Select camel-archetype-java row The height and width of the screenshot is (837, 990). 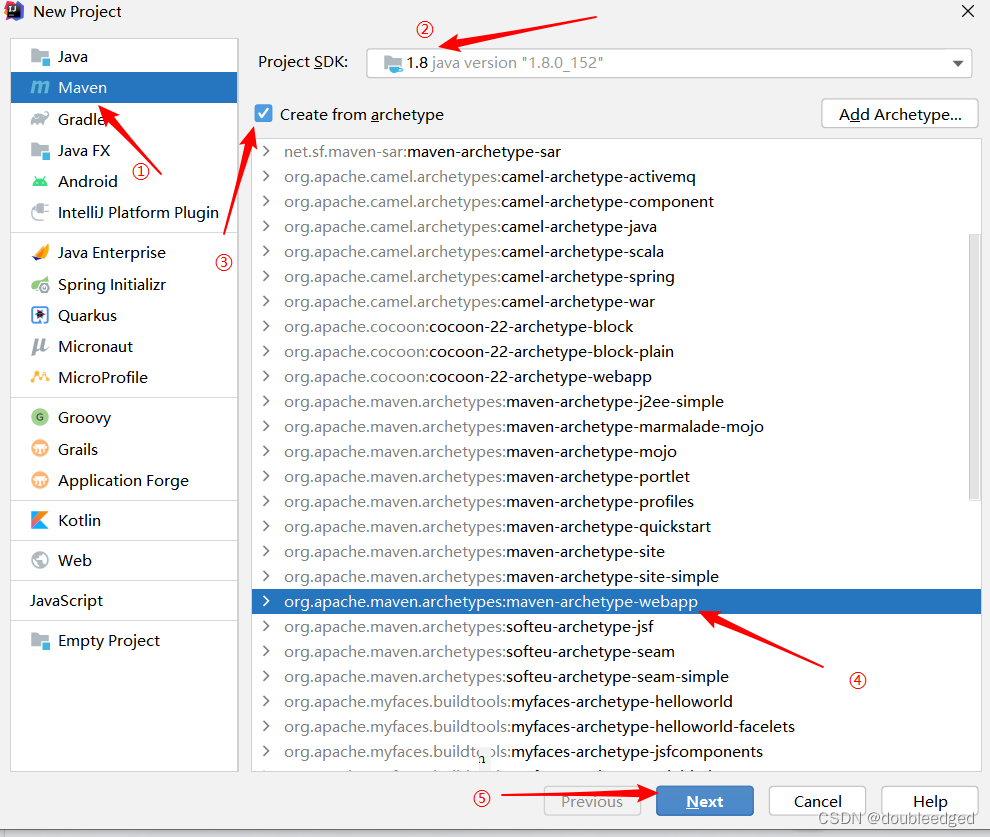coord(616,227)
